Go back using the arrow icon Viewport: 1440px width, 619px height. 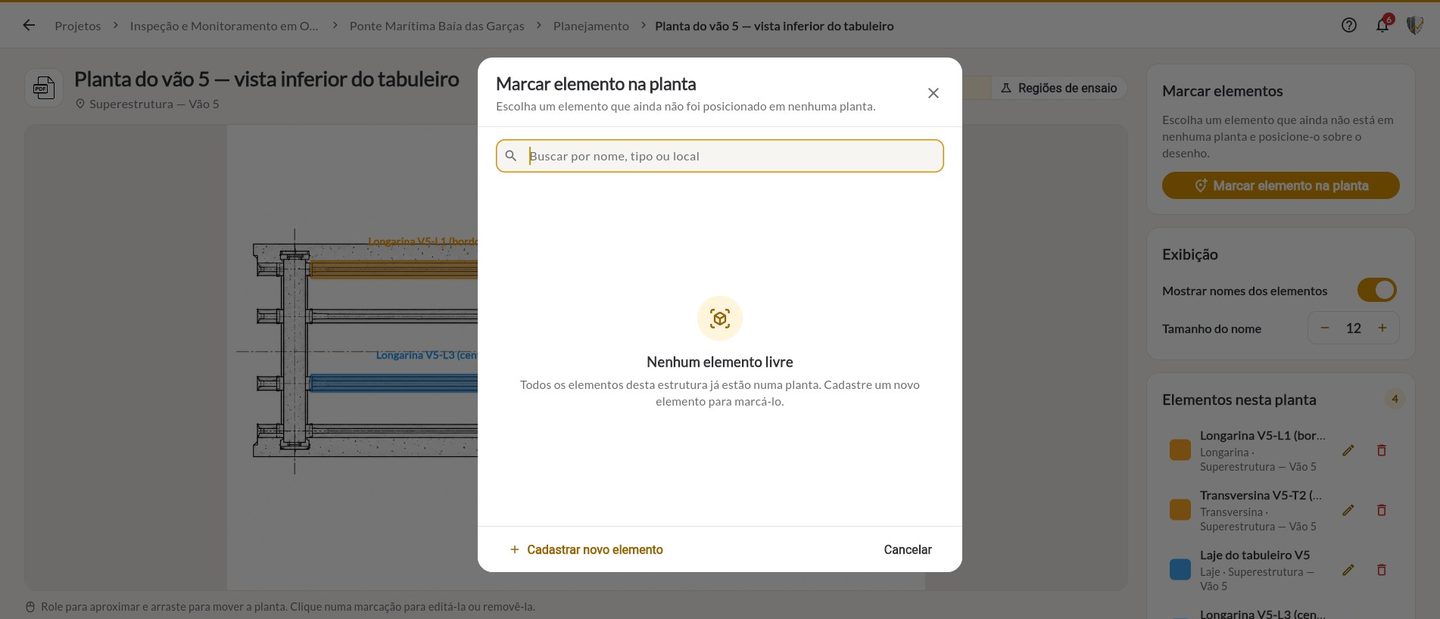(x=29, y=25)
